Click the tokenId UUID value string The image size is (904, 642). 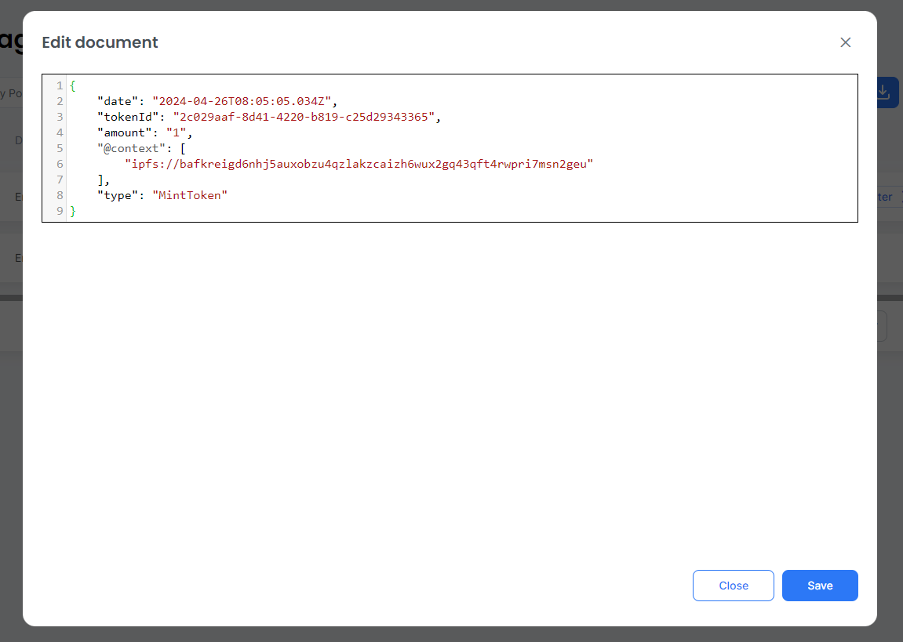coord(305,117)
